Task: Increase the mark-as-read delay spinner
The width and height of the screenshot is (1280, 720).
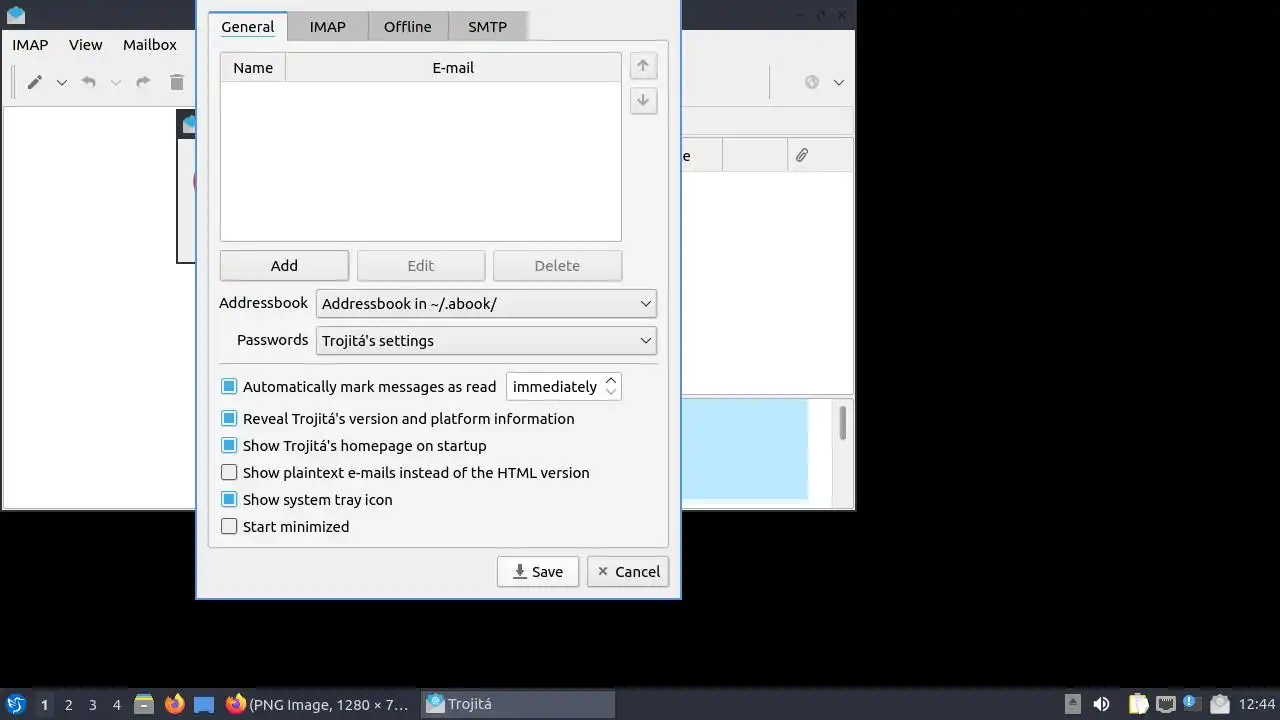Action: (610, 380)
